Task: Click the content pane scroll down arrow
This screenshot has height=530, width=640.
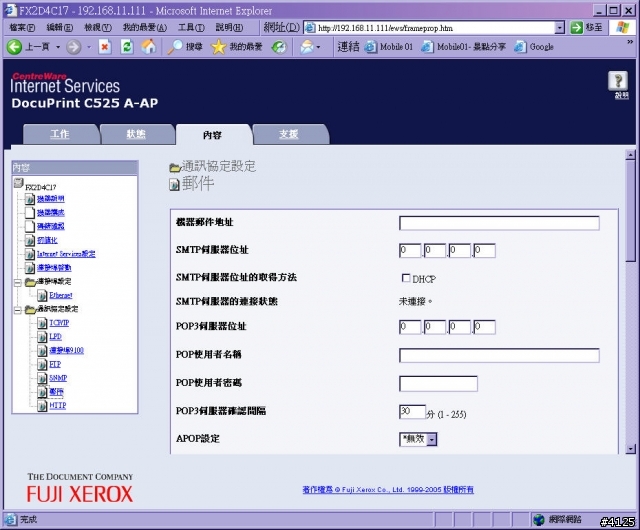Action: 631,449
